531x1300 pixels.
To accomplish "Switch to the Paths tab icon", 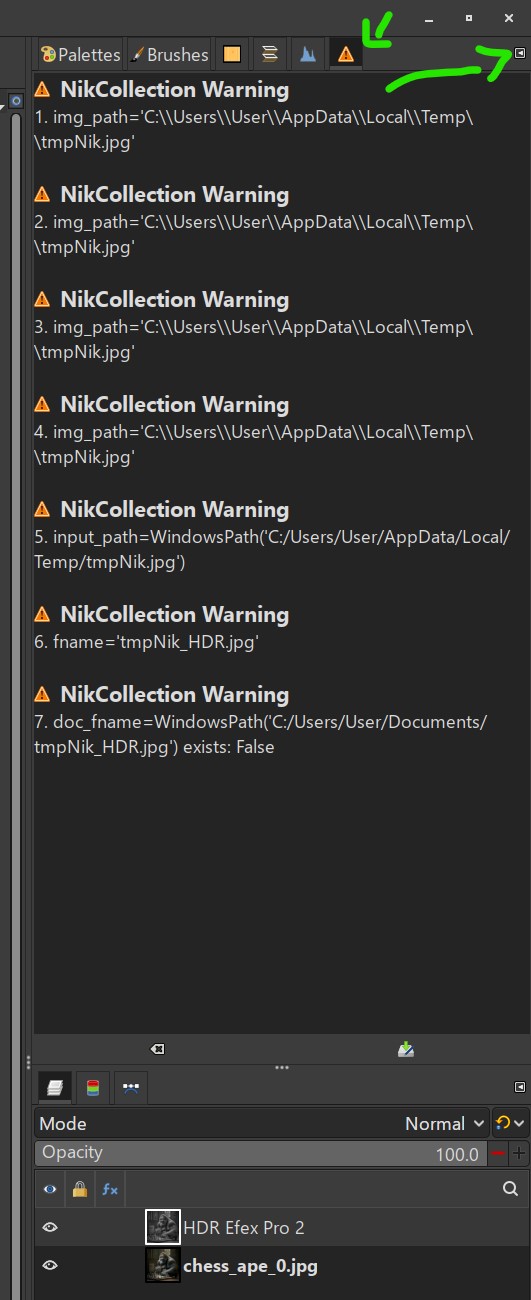I will pos(130,1086).
